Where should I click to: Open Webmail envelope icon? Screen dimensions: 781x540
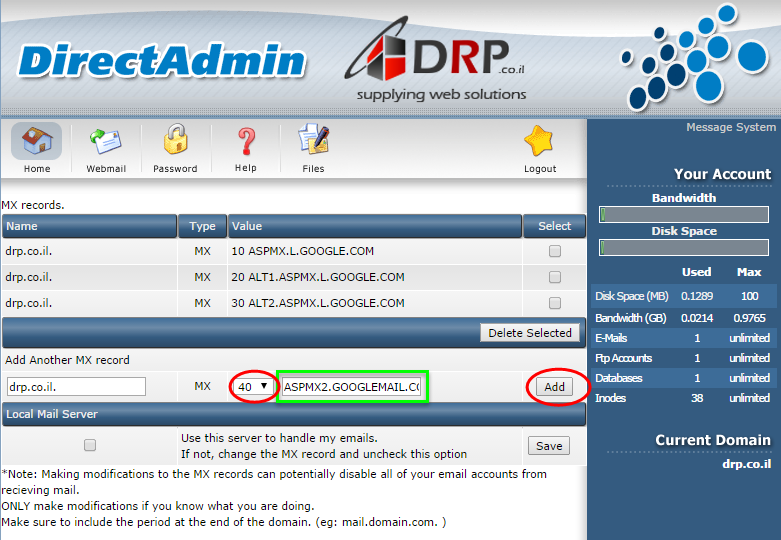pos(106,142)
